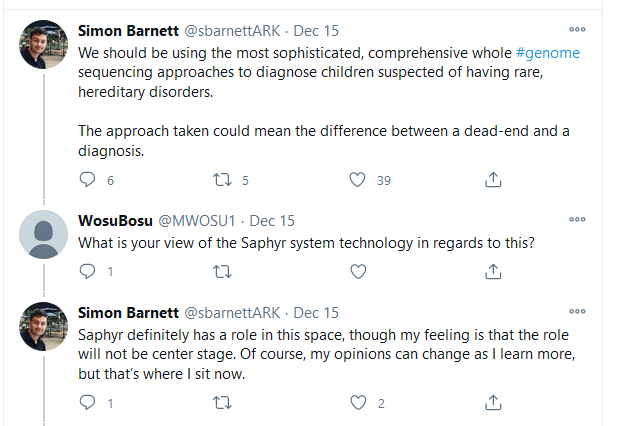Image resolution: width=618 pixels, height=426 pixels.
Task: Click WosuBosu's default gray avatar
Action: [x=44, y=236]
